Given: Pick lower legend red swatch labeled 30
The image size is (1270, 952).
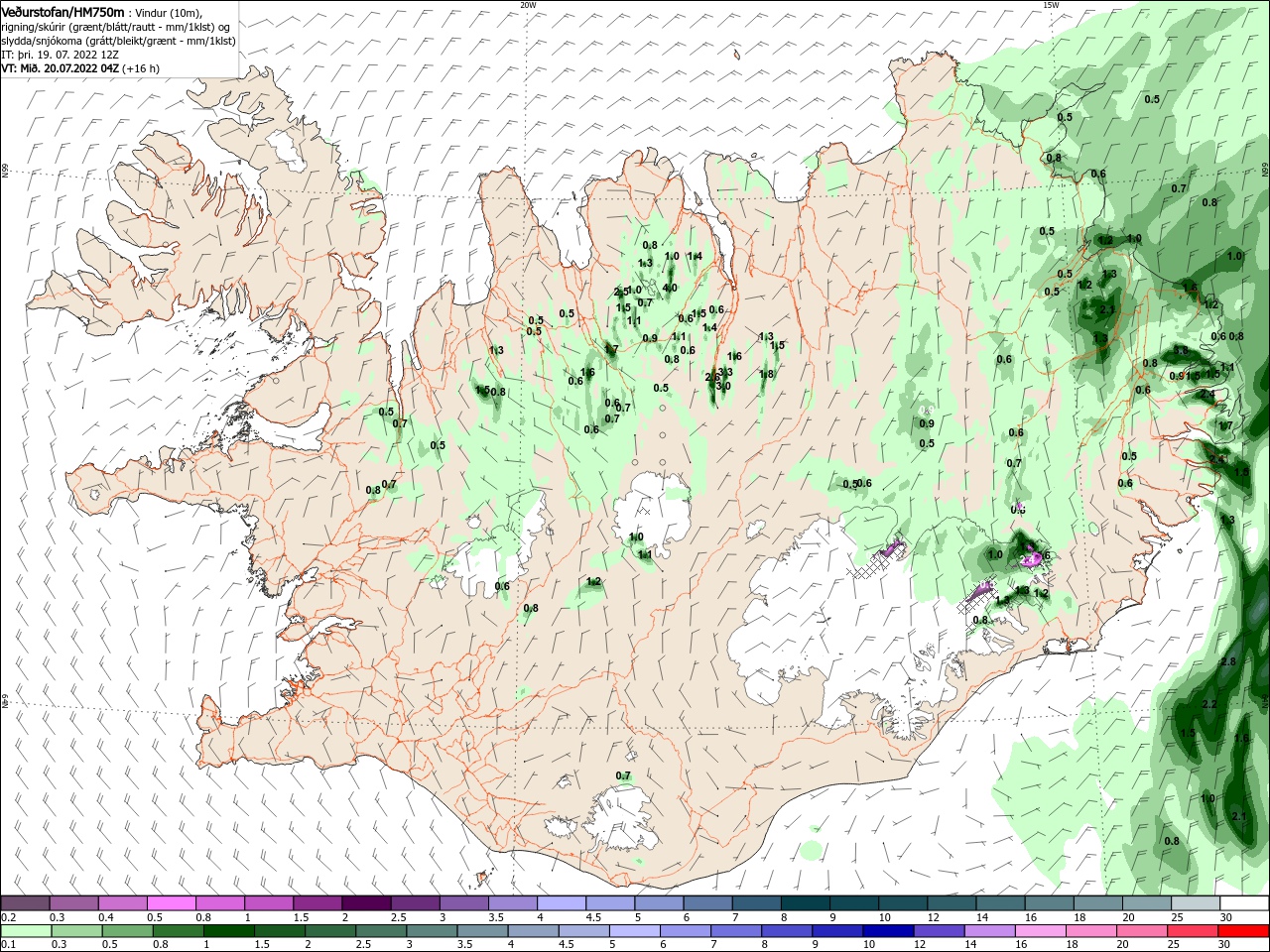Looking at the screenshot, I should (1244, 931).
